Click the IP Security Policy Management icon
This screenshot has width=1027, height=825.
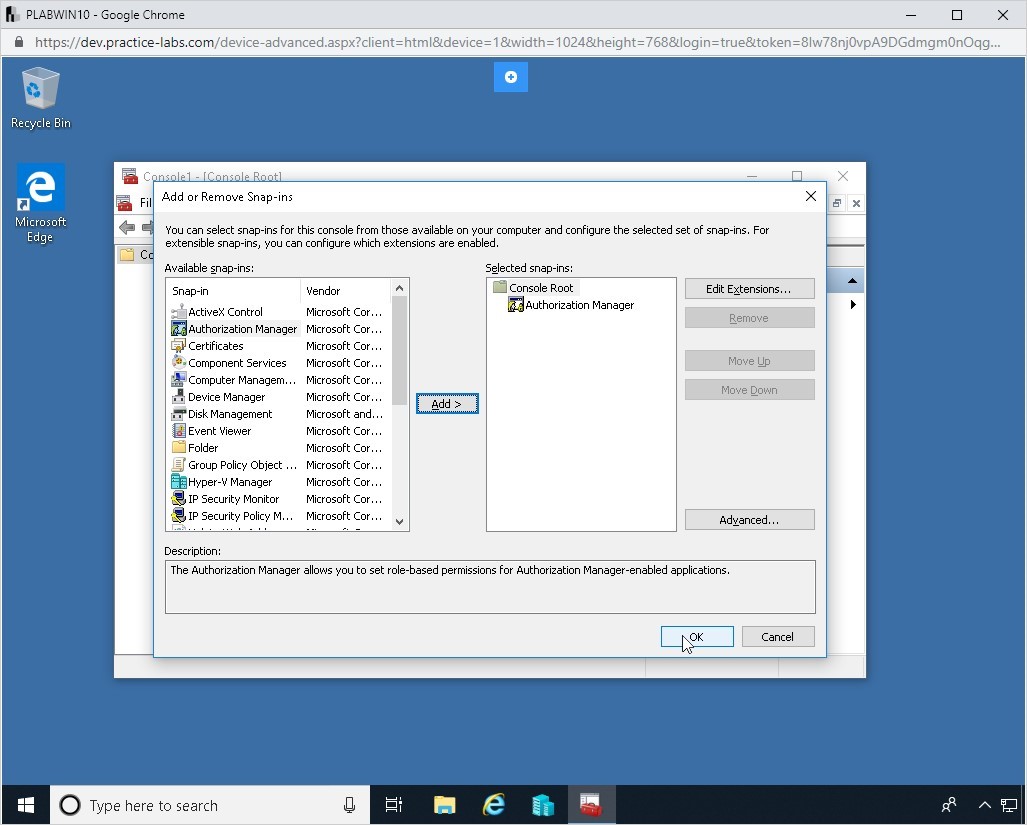click(179, 516)
